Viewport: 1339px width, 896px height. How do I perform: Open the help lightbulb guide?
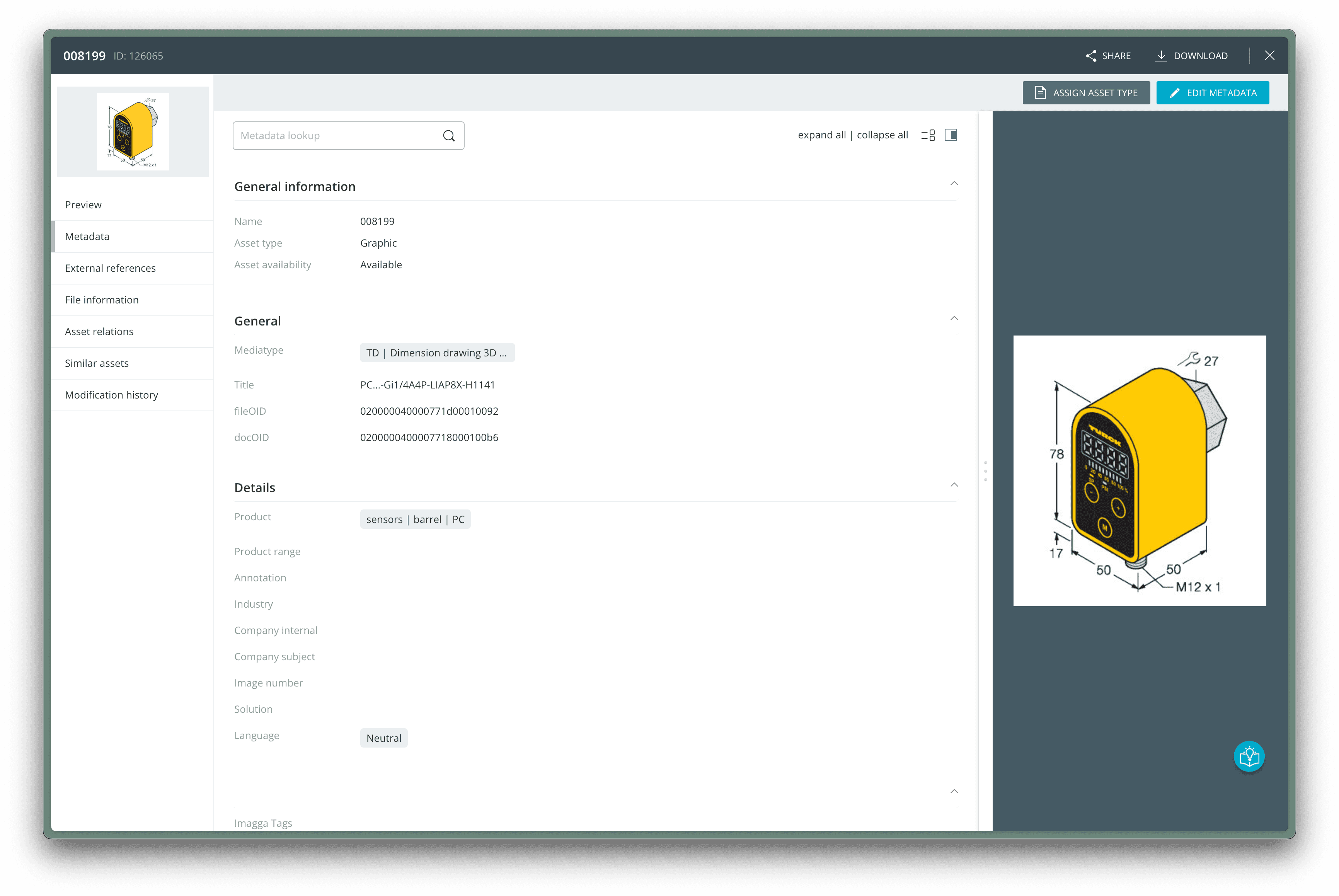(x=1249, y=756)
